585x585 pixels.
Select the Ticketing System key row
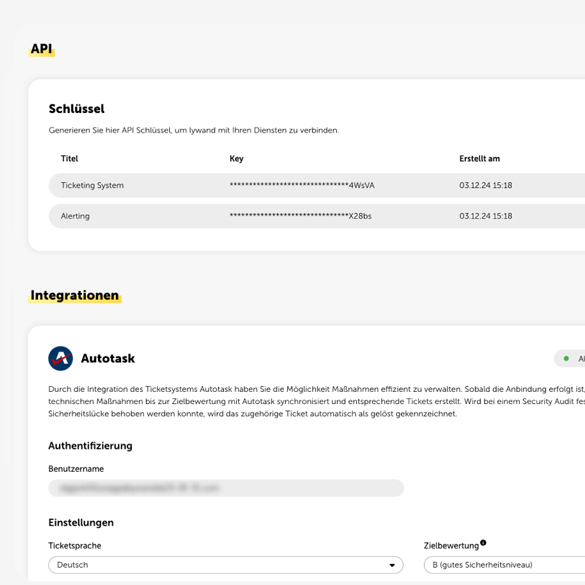tap(317, 185)
